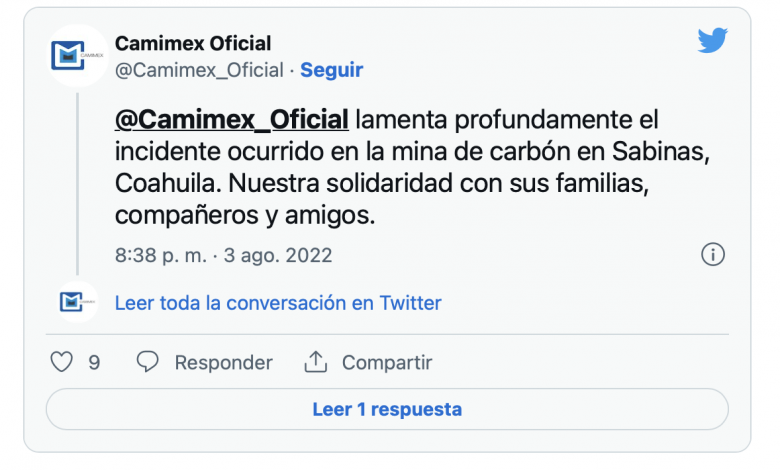The width and height of the screenshot is (780, 470).
Task: Like the tweet with the heart icon
Action: coord(62,362)
